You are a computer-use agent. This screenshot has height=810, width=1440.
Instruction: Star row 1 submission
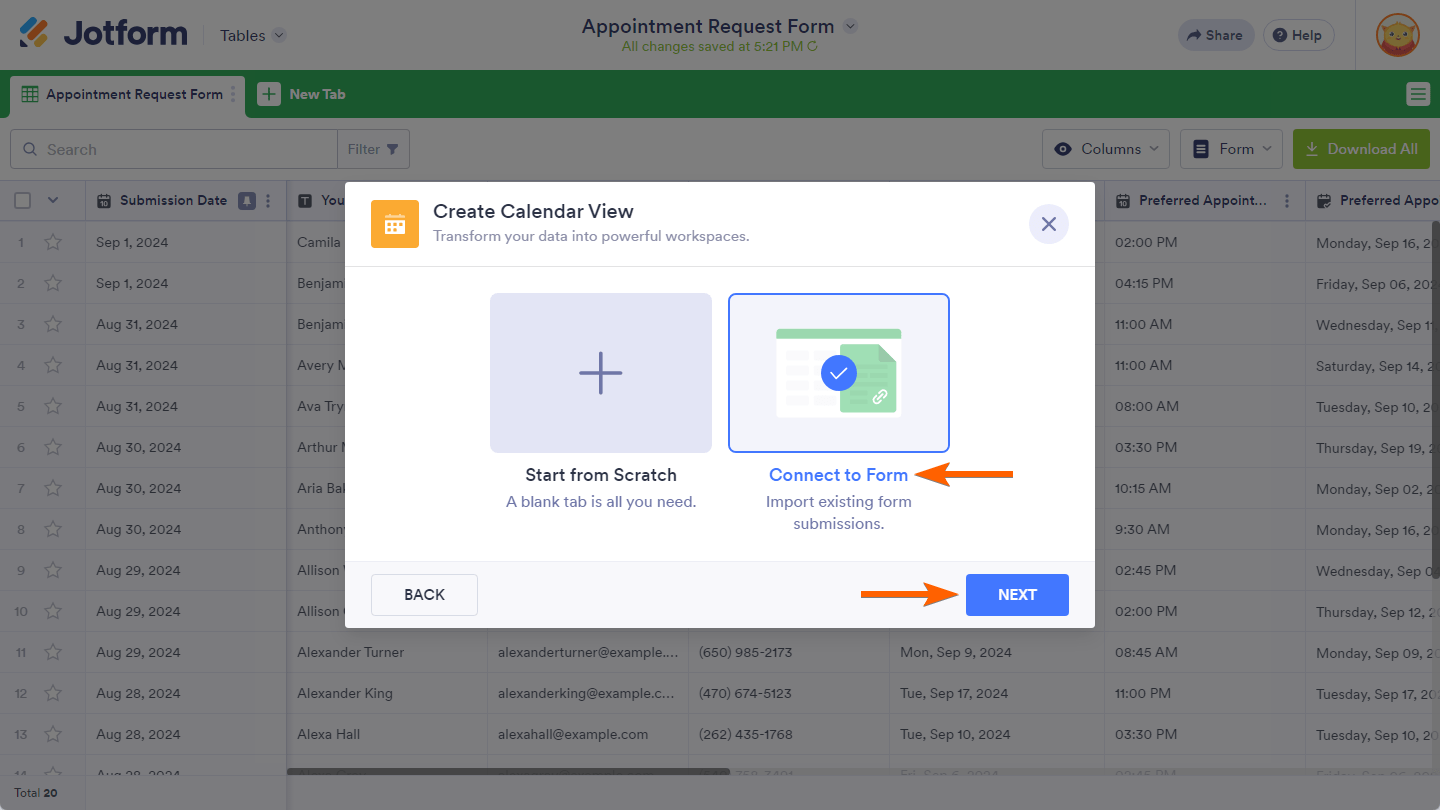click(x=53, y=242)
